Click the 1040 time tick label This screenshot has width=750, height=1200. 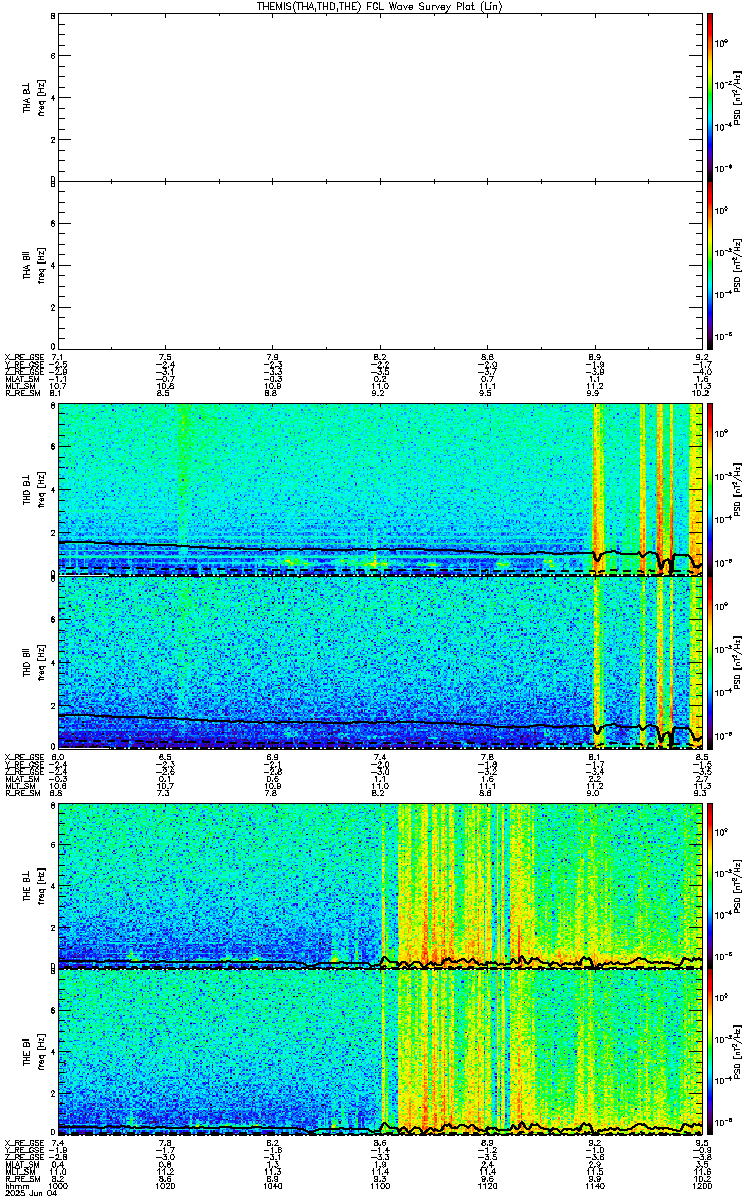(x=272, y=1186)
